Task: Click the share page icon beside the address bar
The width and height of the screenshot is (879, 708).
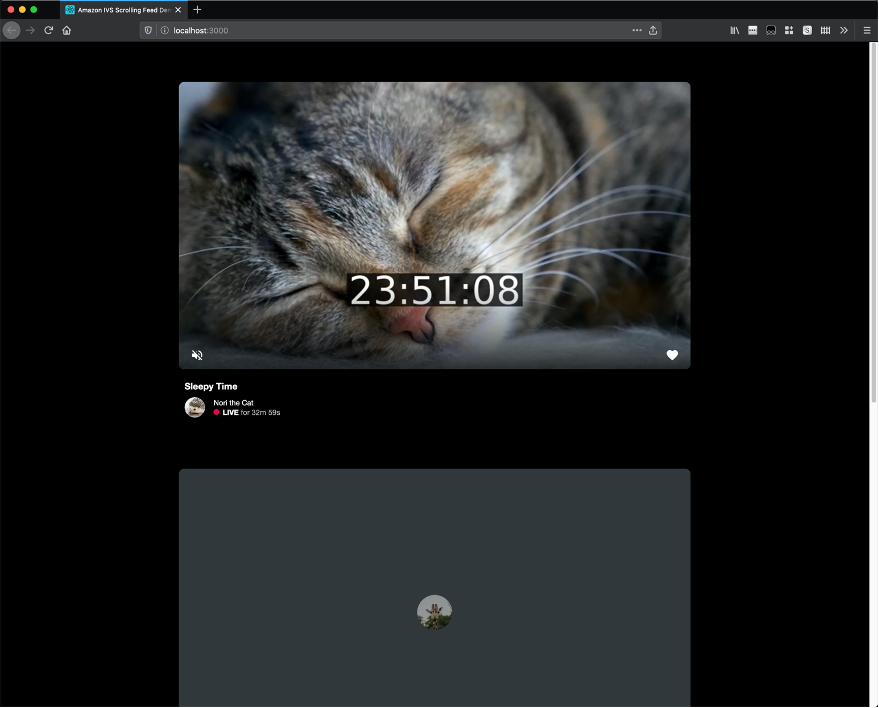Action: (655, 30)
